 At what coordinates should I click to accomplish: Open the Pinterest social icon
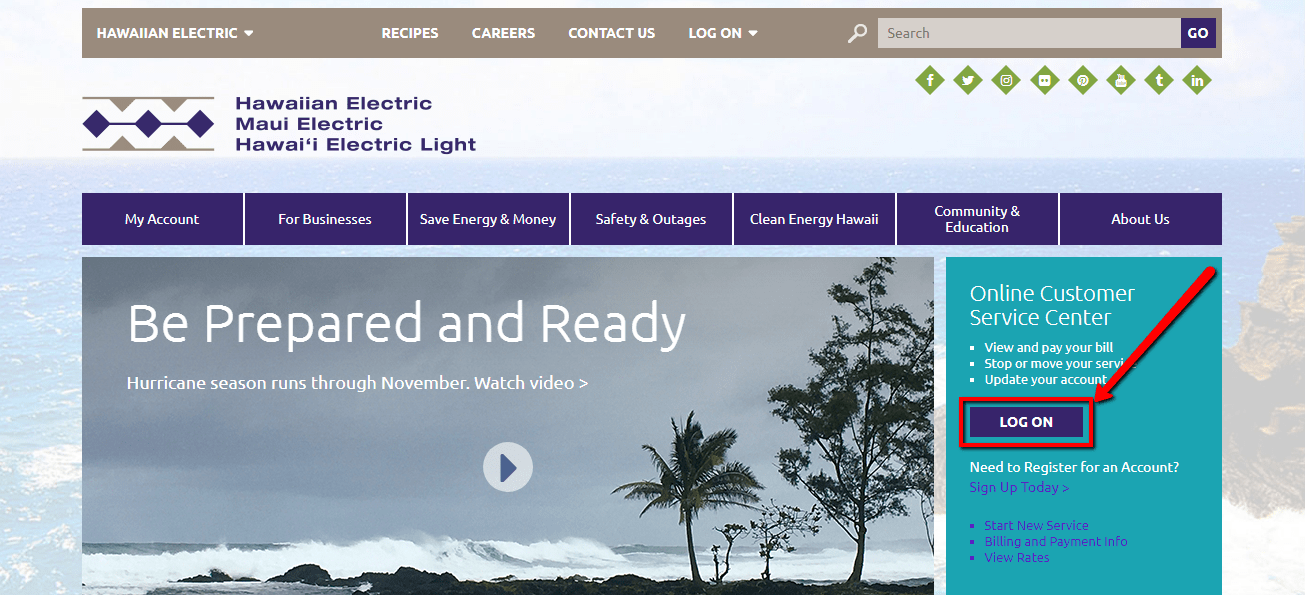[x=1082, y=80]
